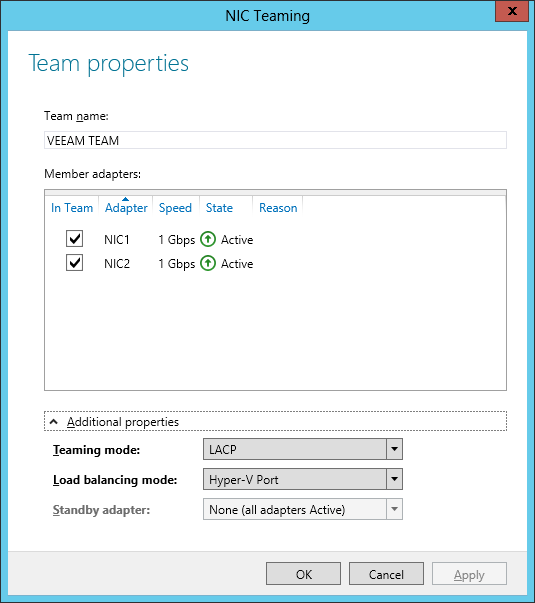Viewport: 535px width, 603px height.
Task: Select the NIC1 adapter name
Action: pyautogui.click(x=117, y=240)
